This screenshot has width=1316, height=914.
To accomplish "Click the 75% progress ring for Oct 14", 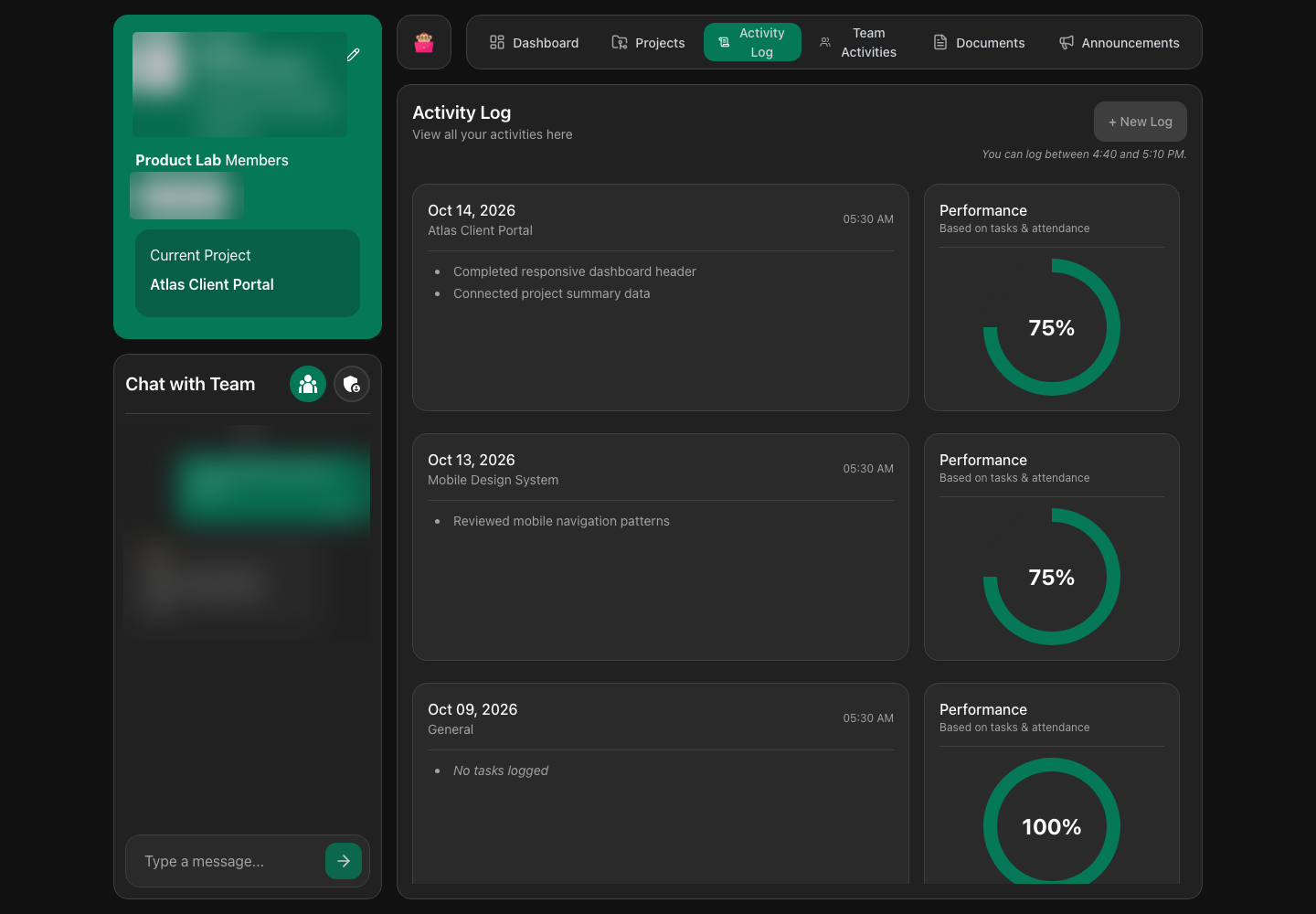I will pos(1052,327).
